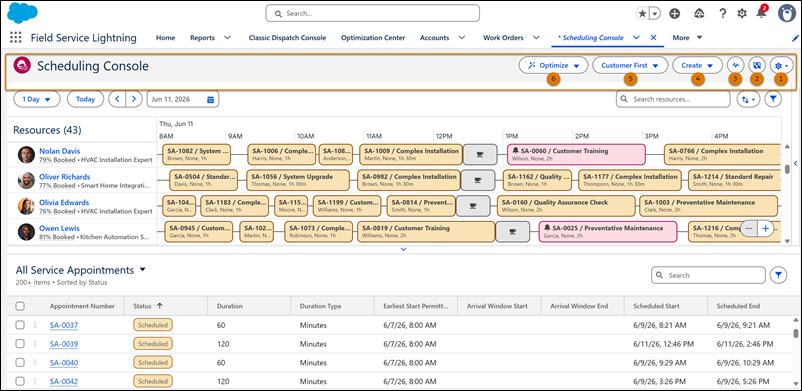802x391 pixels.
Task: Expand the Reports tab menu chevron
Action: click(228, 37)
